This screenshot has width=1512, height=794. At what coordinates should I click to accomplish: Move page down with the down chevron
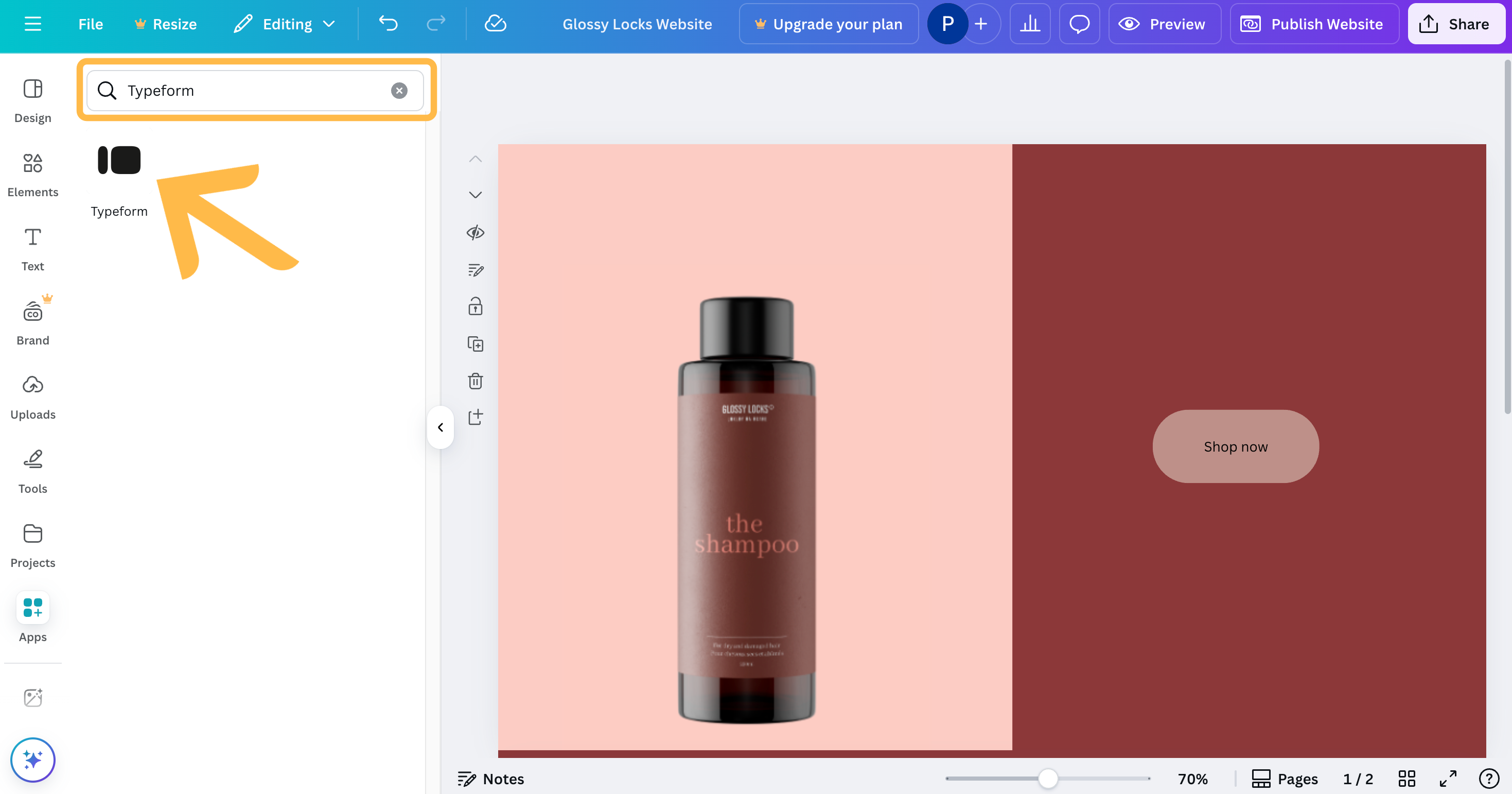[x=476, y=195]
